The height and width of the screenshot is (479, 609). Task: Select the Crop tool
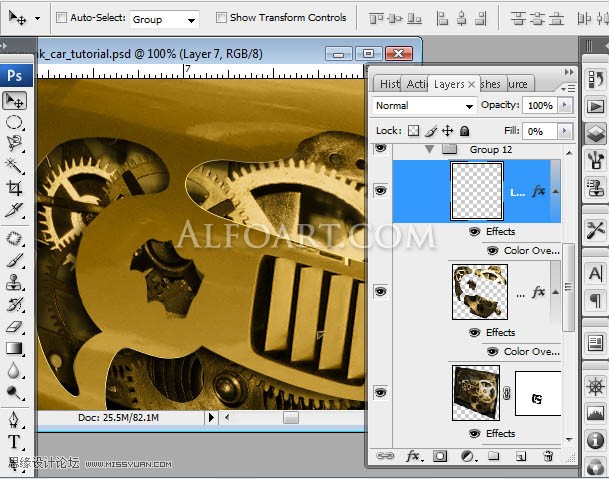(15, 188)
